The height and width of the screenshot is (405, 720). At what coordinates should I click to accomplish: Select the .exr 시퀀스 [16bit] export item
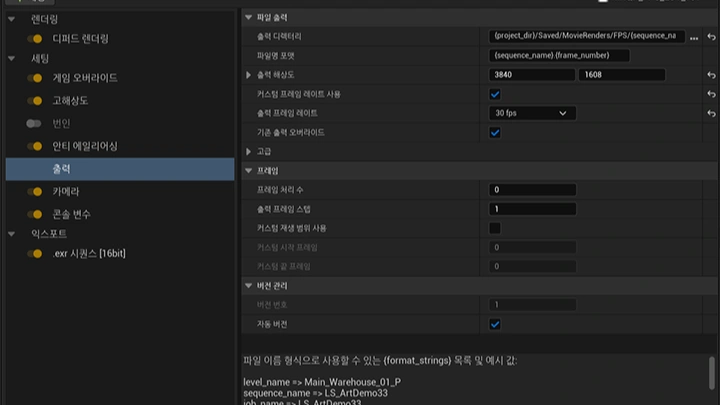pyautogui.click(x=89, y=253)
